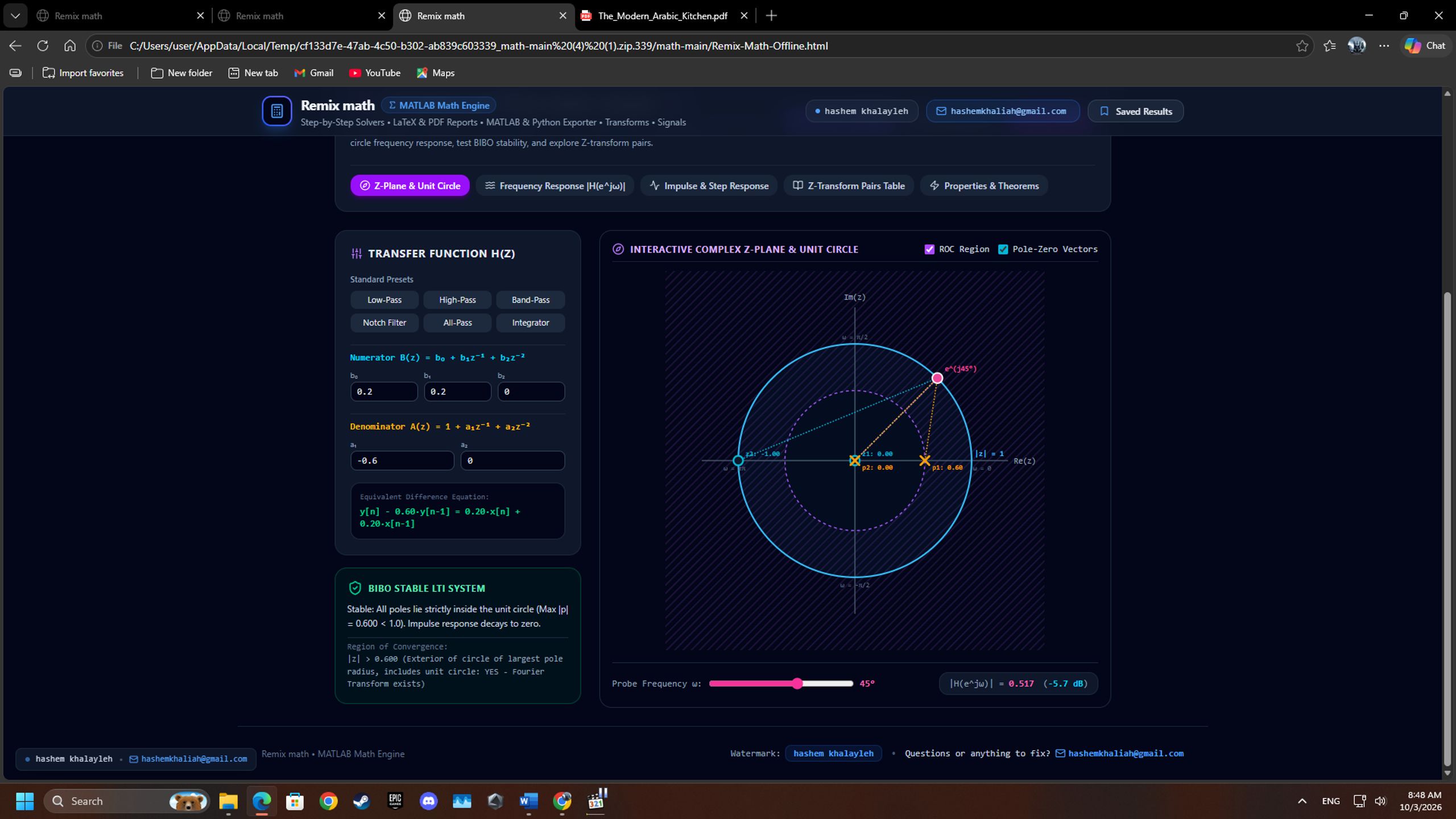Click the a1 denominator input field
The image size is (1456, 819).
pyautogui.click(x=402, y=460)
